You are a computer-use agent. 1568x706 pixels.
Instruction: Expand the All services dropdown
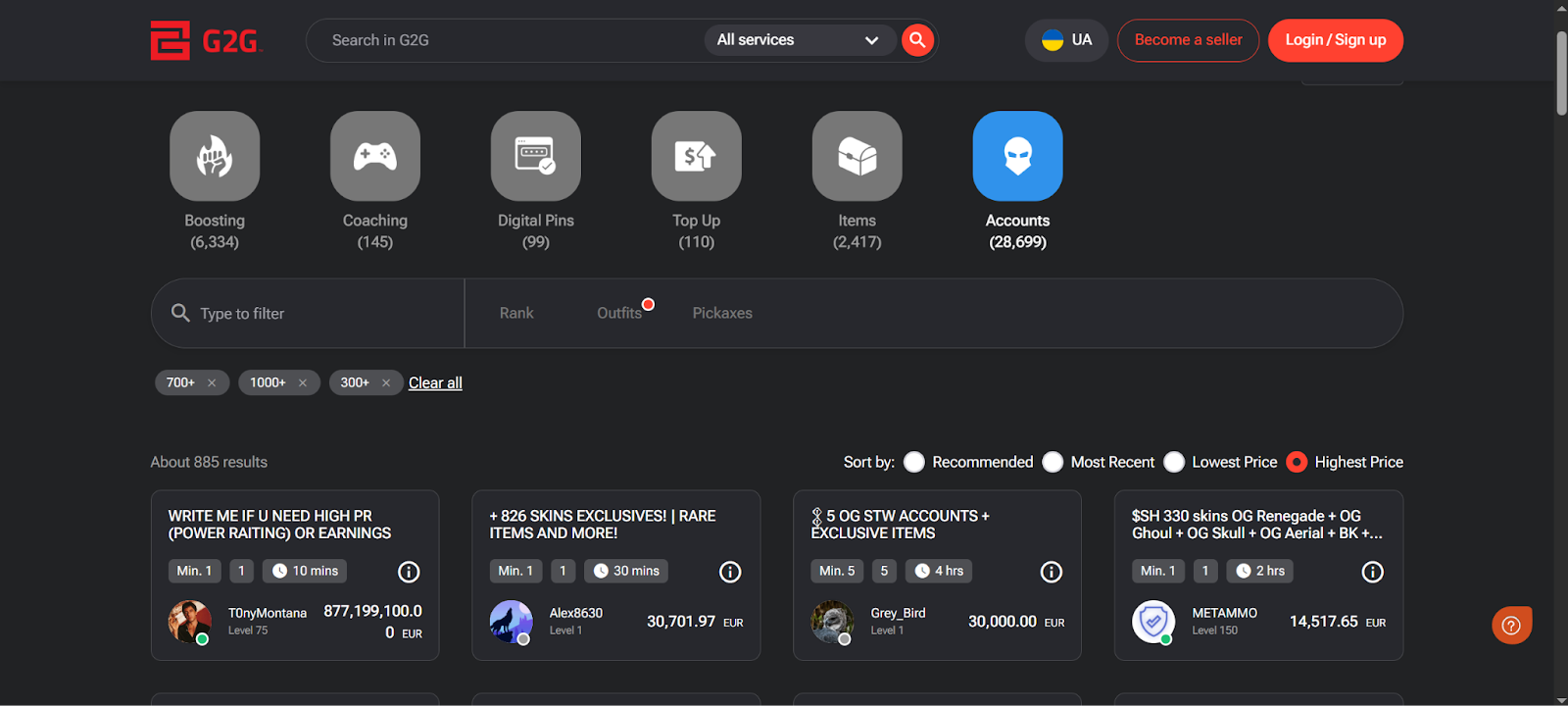[798, 40]
